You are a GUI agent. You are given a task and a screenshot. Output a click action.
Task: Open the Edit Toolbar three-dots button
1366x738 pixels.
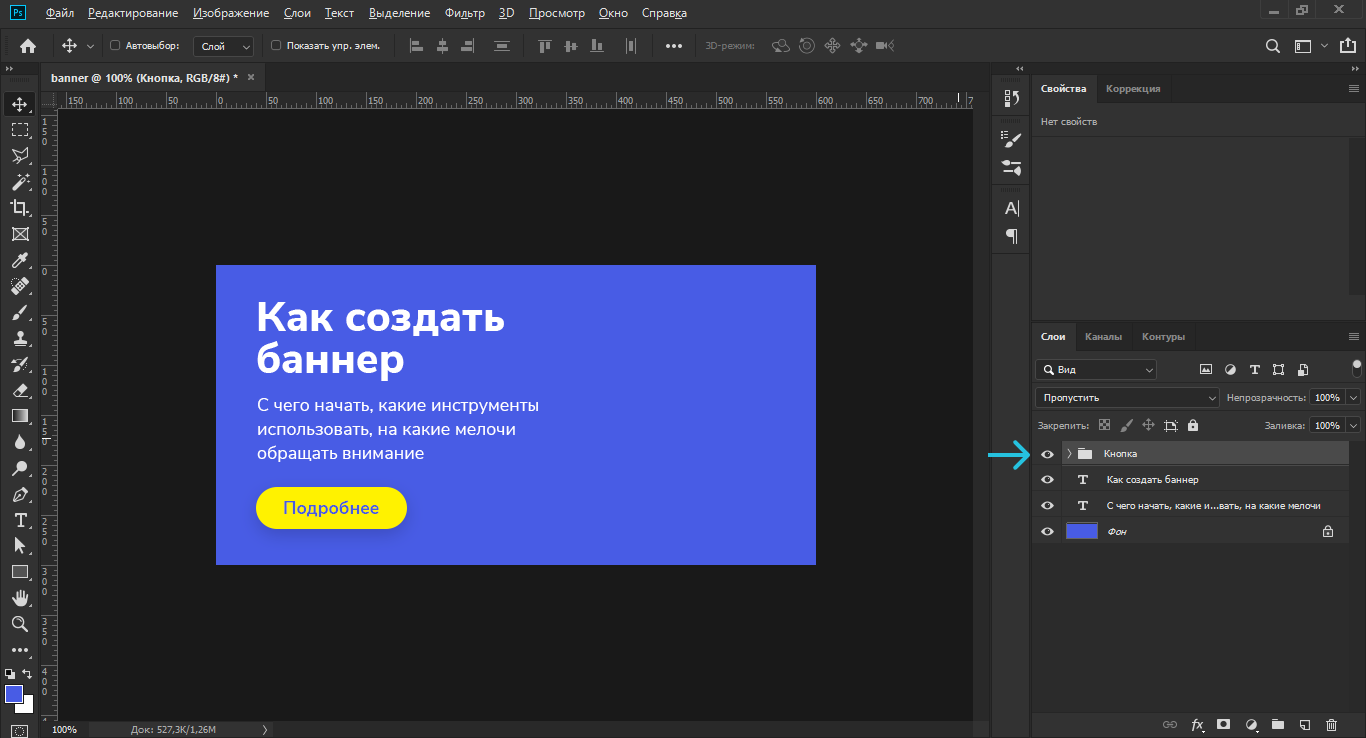(19, 650)
